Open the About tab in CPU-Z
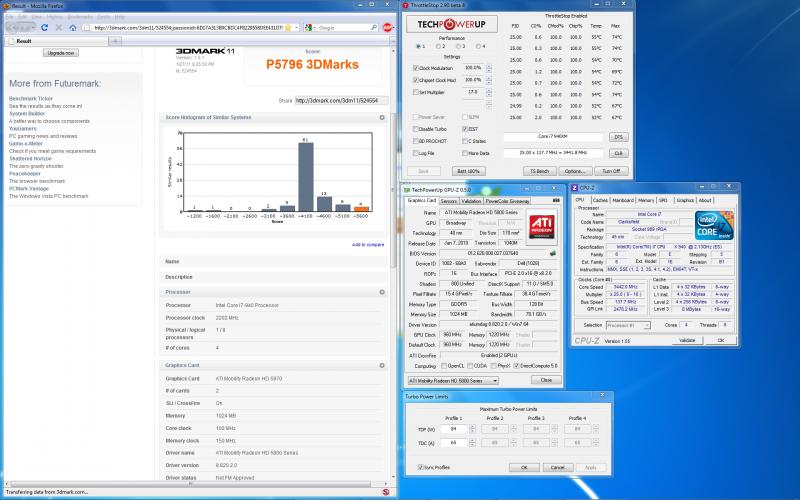The image size is (800, 500). 705,200
